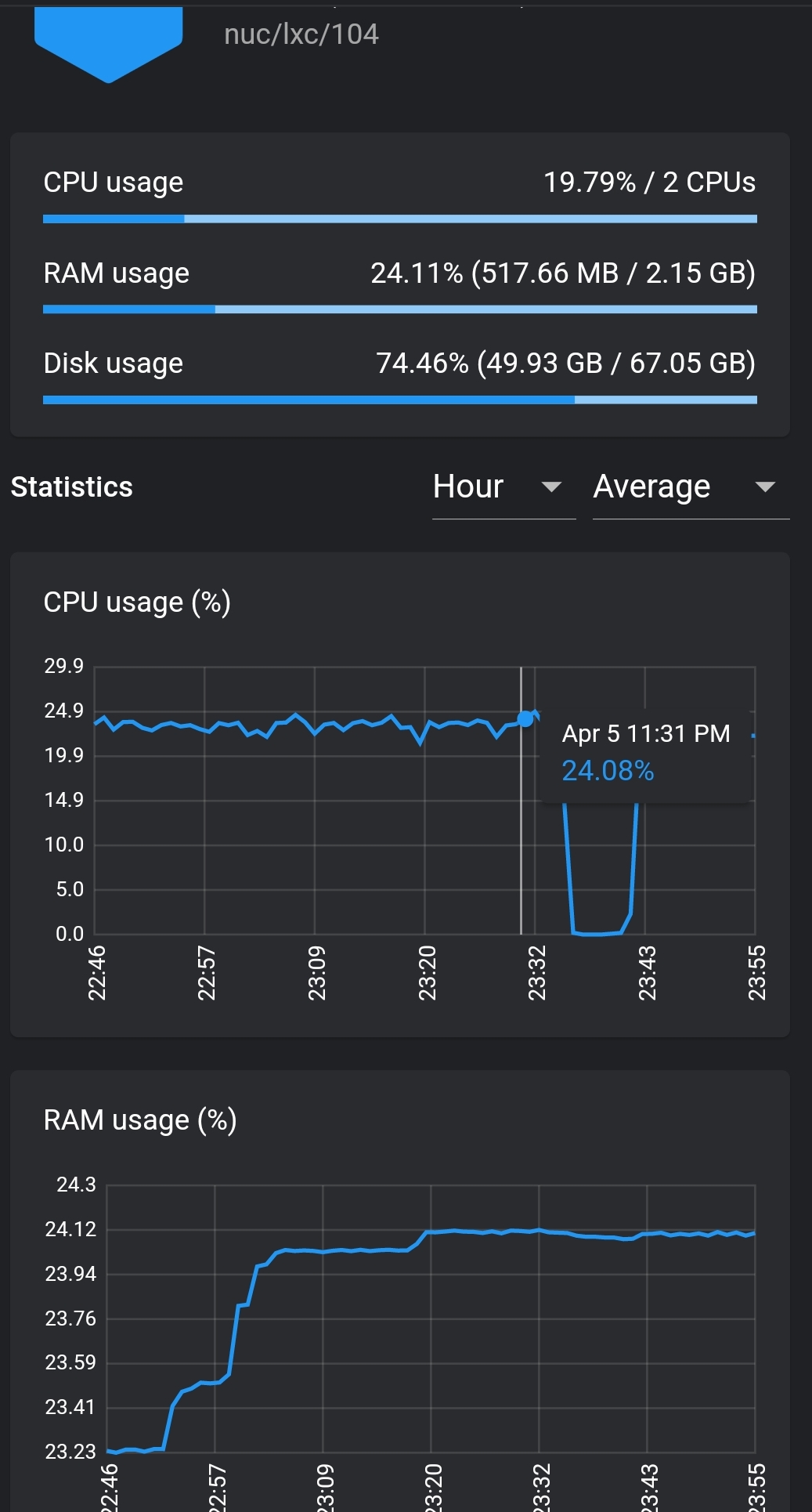Tap the RAM usage panel
This screenshot has height=1512, width=812.
tap(399, 286)
